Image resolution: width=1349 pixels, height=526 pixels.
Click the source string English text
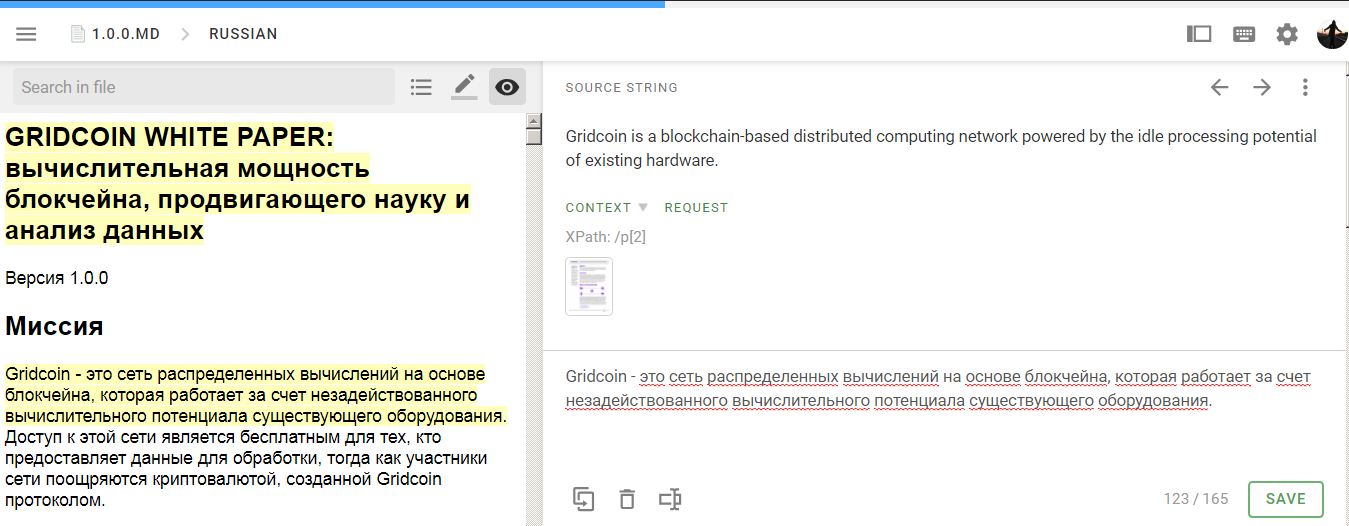941,148
